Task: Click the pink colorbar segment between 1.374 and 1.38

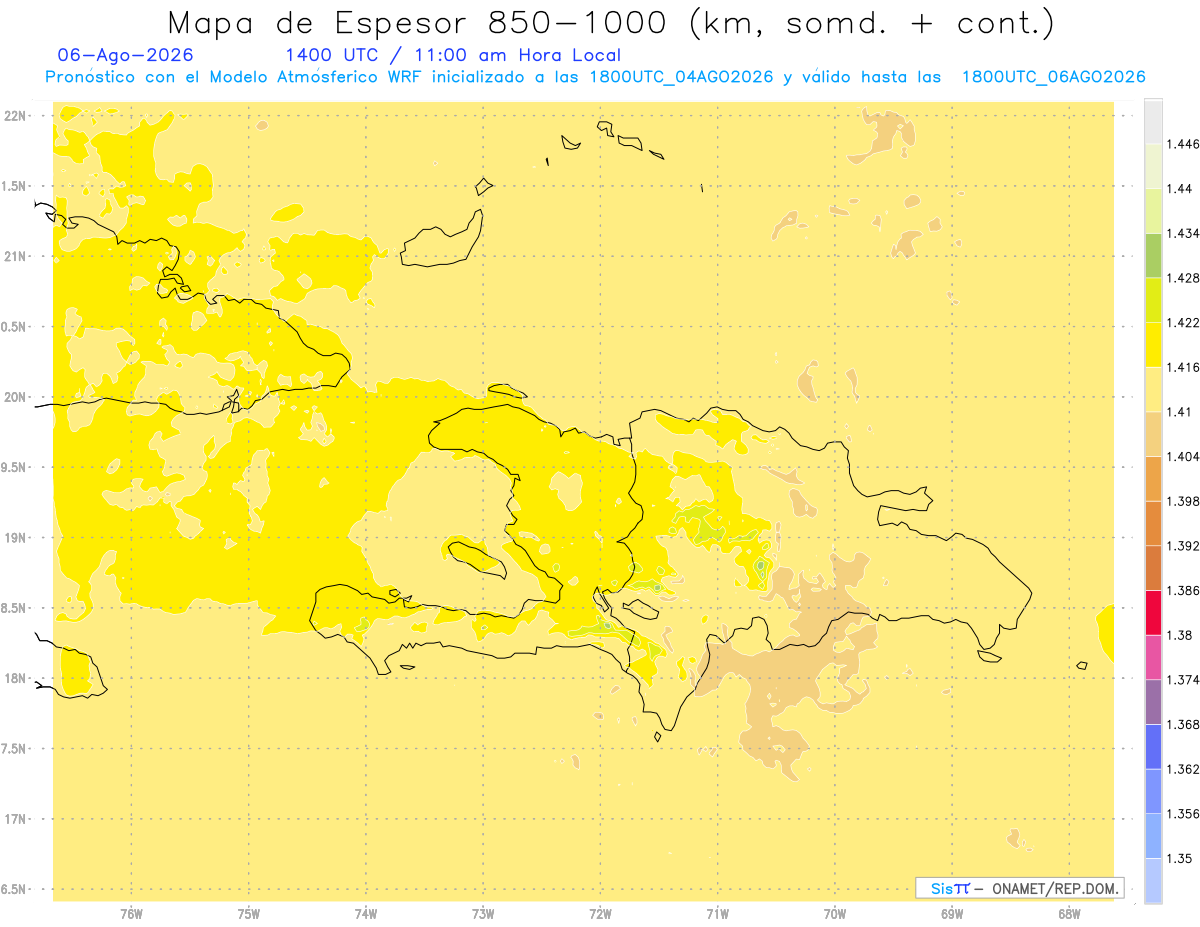Action: tap(1153, 657)
